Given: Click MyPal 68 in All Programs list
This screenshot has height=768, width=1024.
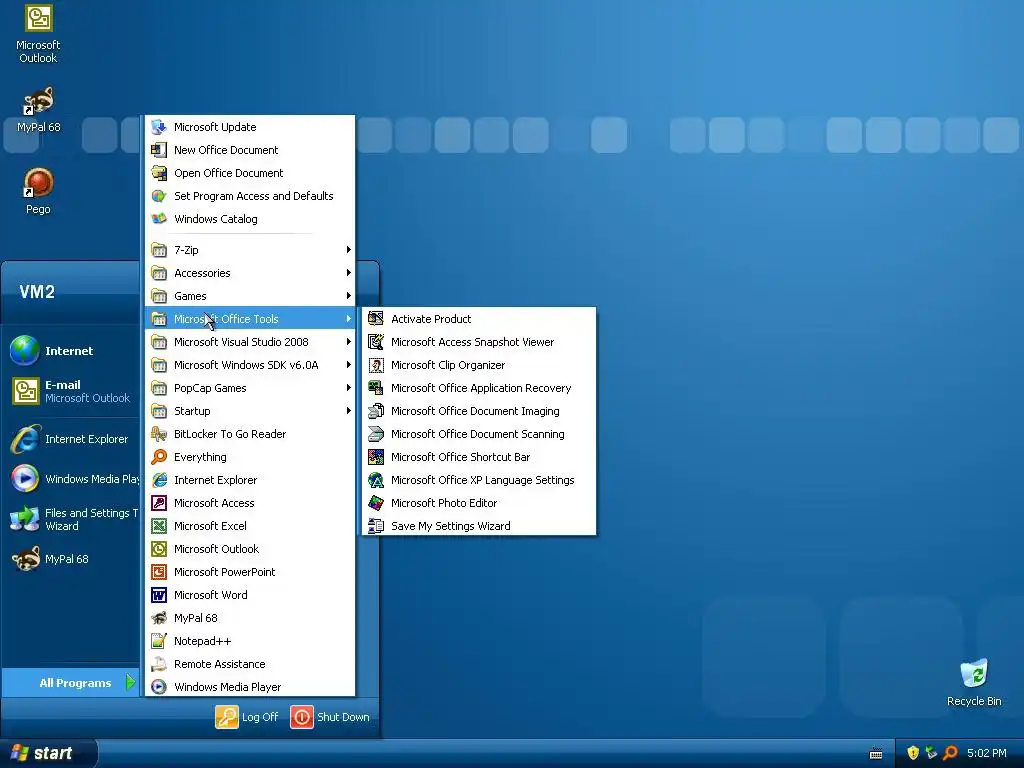Looking at the screenshot, I should 250,618.
